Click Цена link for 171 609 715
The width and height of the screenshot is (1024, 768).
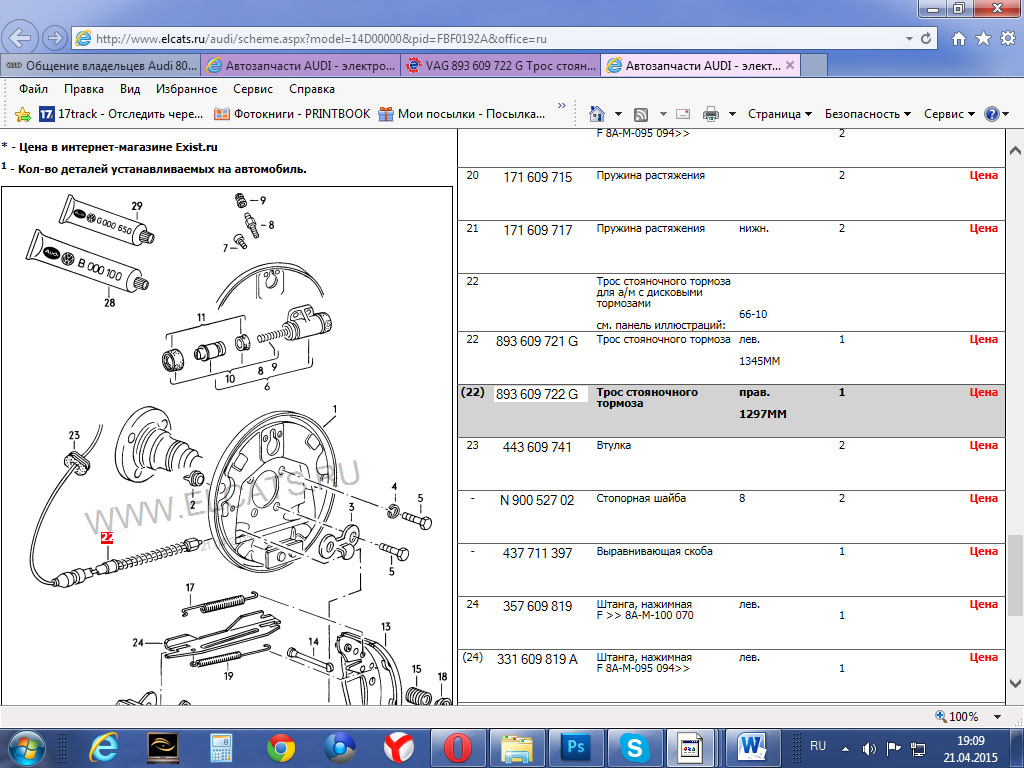984,175
